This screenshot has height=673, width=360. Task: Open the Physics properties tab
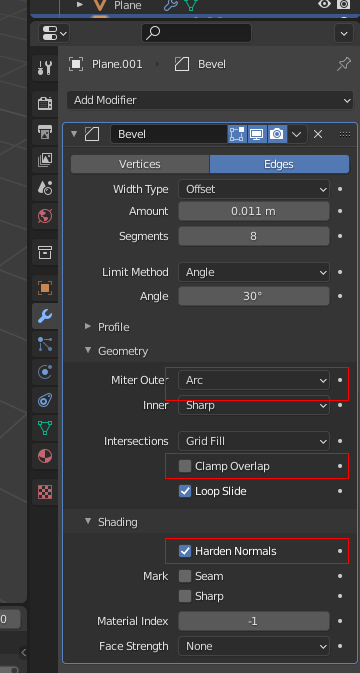tap(45, 372)
